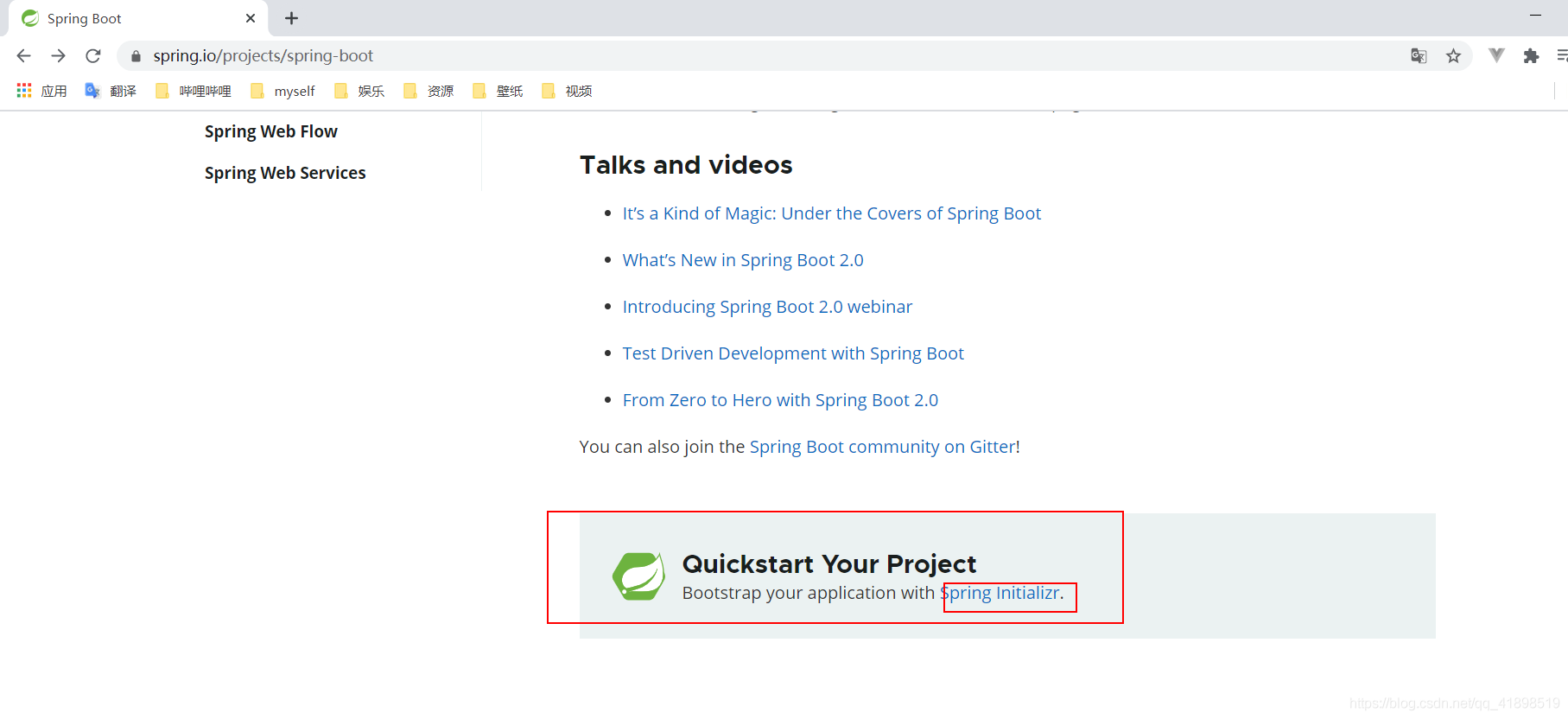1568x719 pixels.
Task: Open a new tab with plus button
Action: [292, 18]
